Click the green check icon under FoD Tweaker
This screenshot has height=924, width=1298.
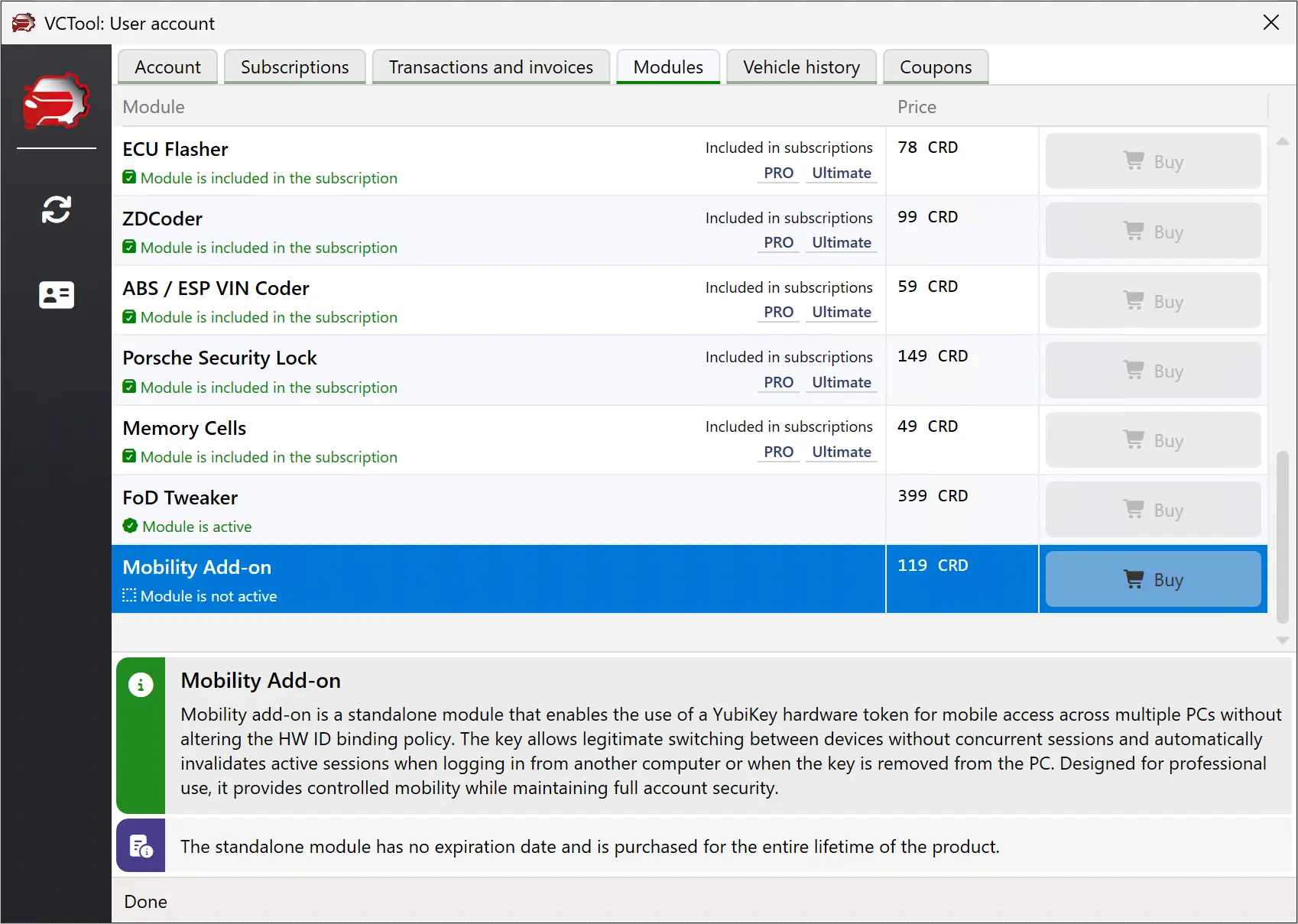point(130,526)
